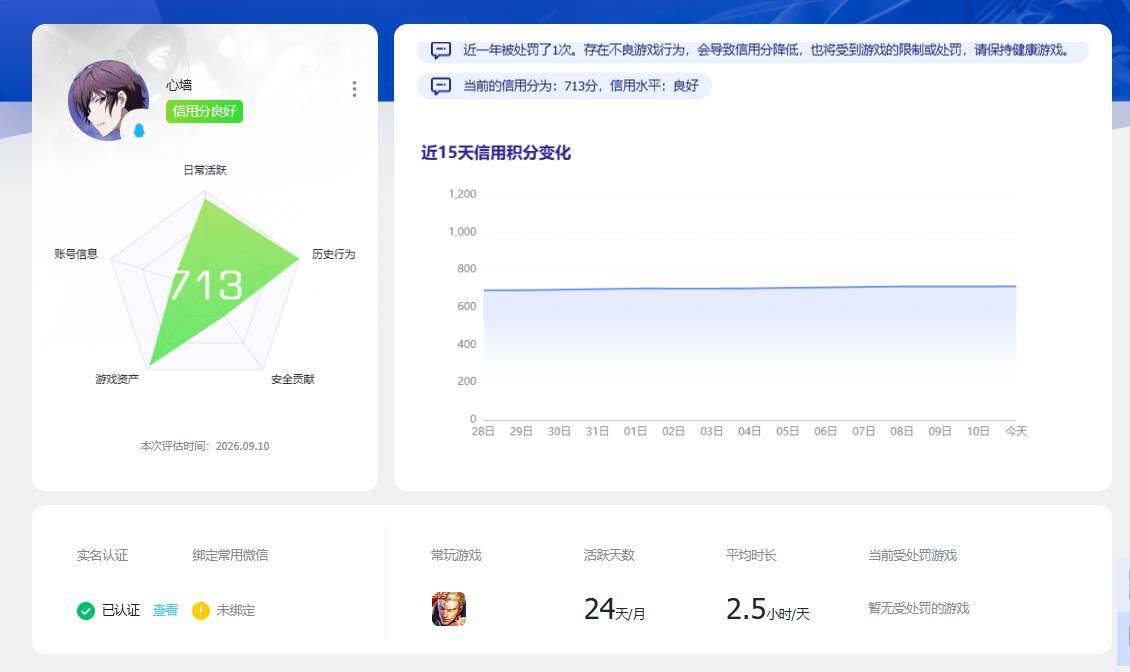Click the 信用分良好 green badge
Screen dimensions: 1130x672
(x=204, y=111)
